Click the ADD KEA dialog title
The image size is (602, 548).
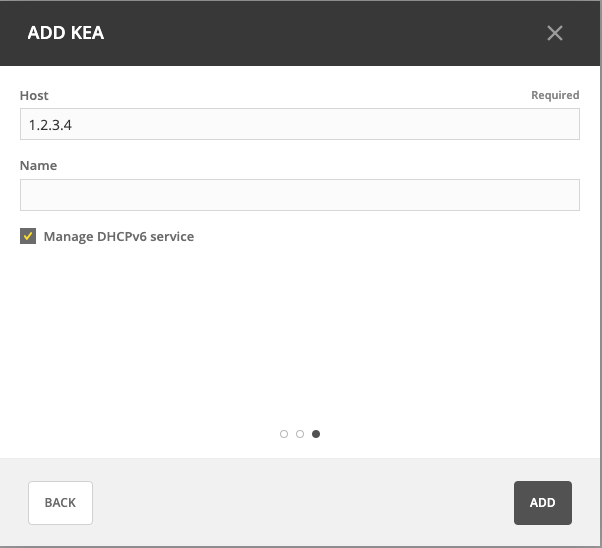click(66, 33)
